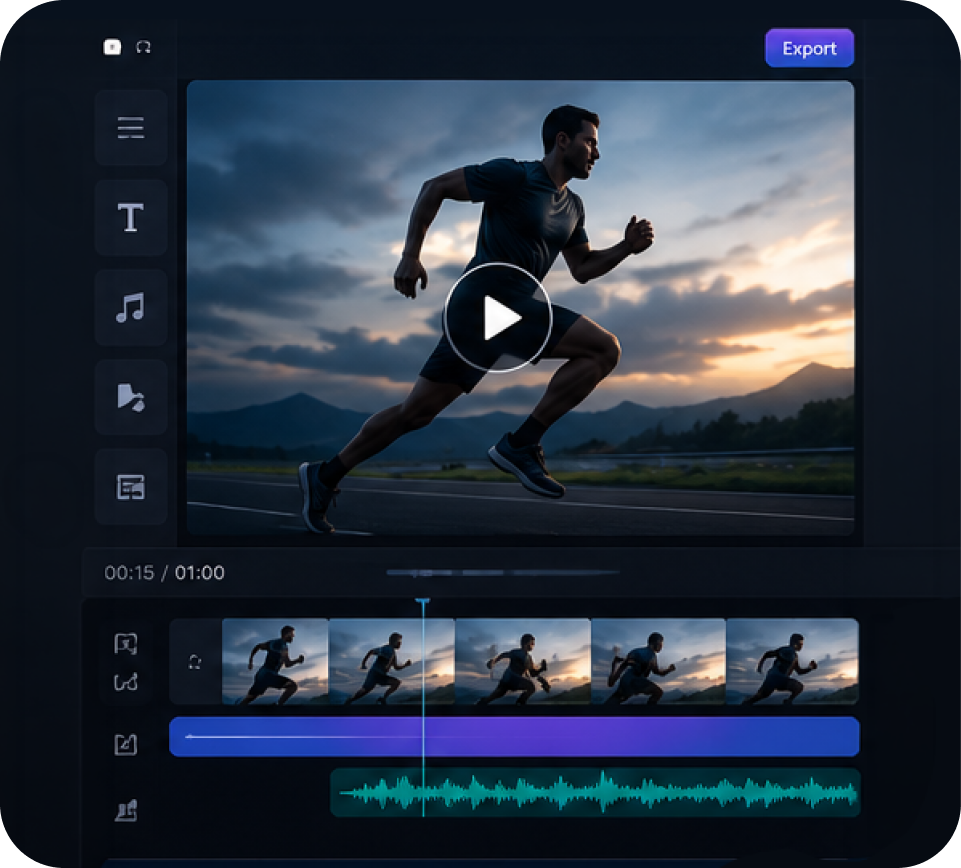The height and width of the screenshot is (868, 961).
Task: Click the audio track icon at bottom left
Action: click(126, 810)
